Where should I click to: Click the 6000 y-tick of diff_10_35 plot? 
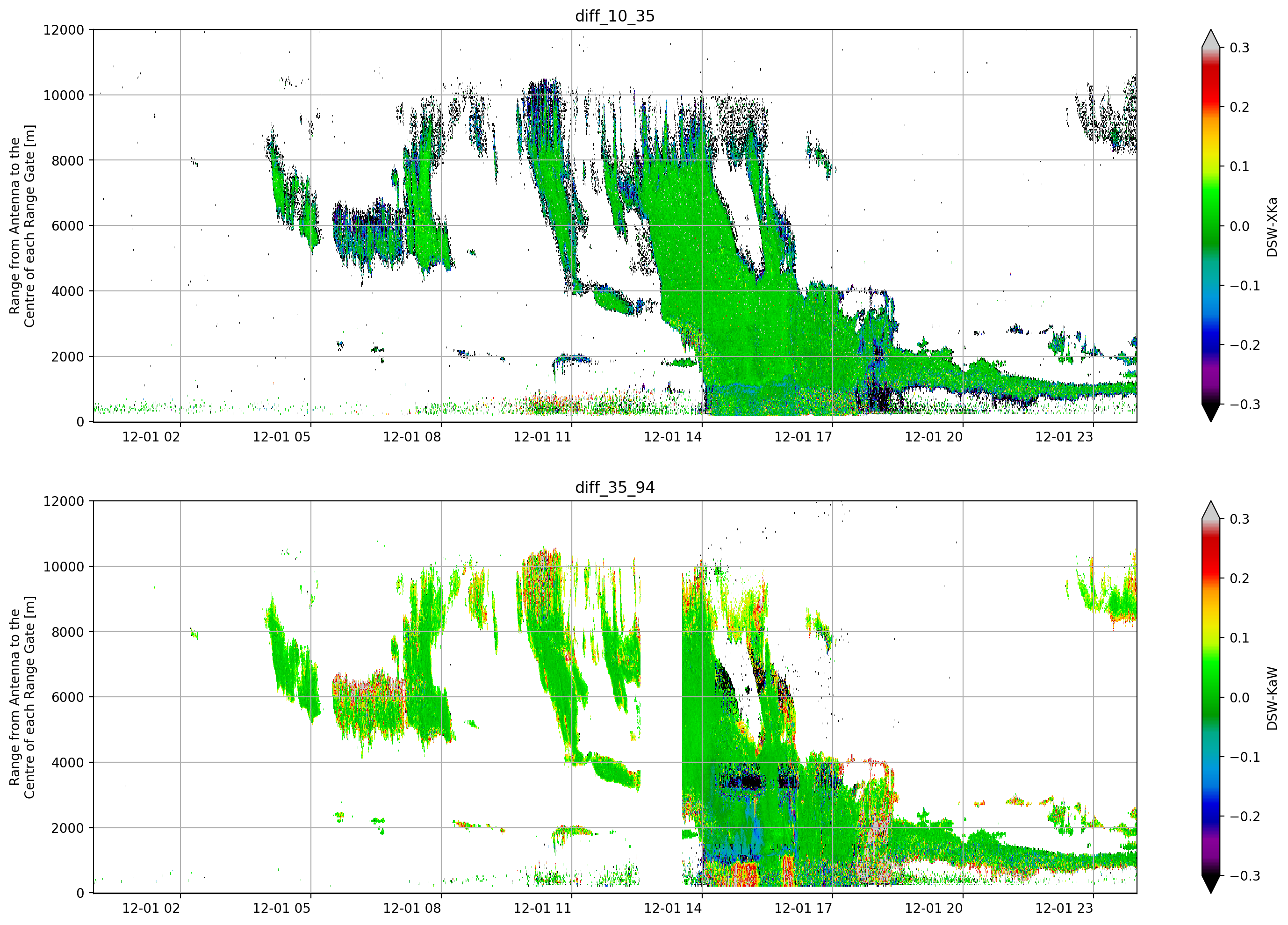coord(68,226)
